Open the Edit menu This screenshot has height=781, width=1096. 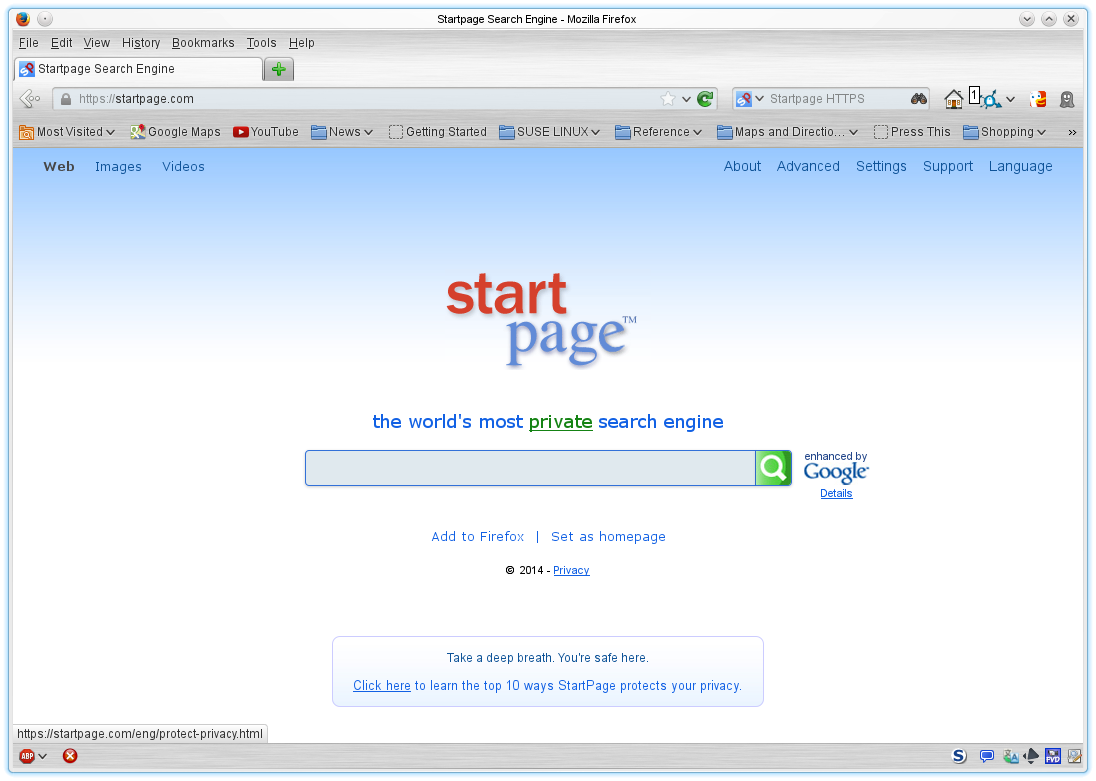[62, 43]
